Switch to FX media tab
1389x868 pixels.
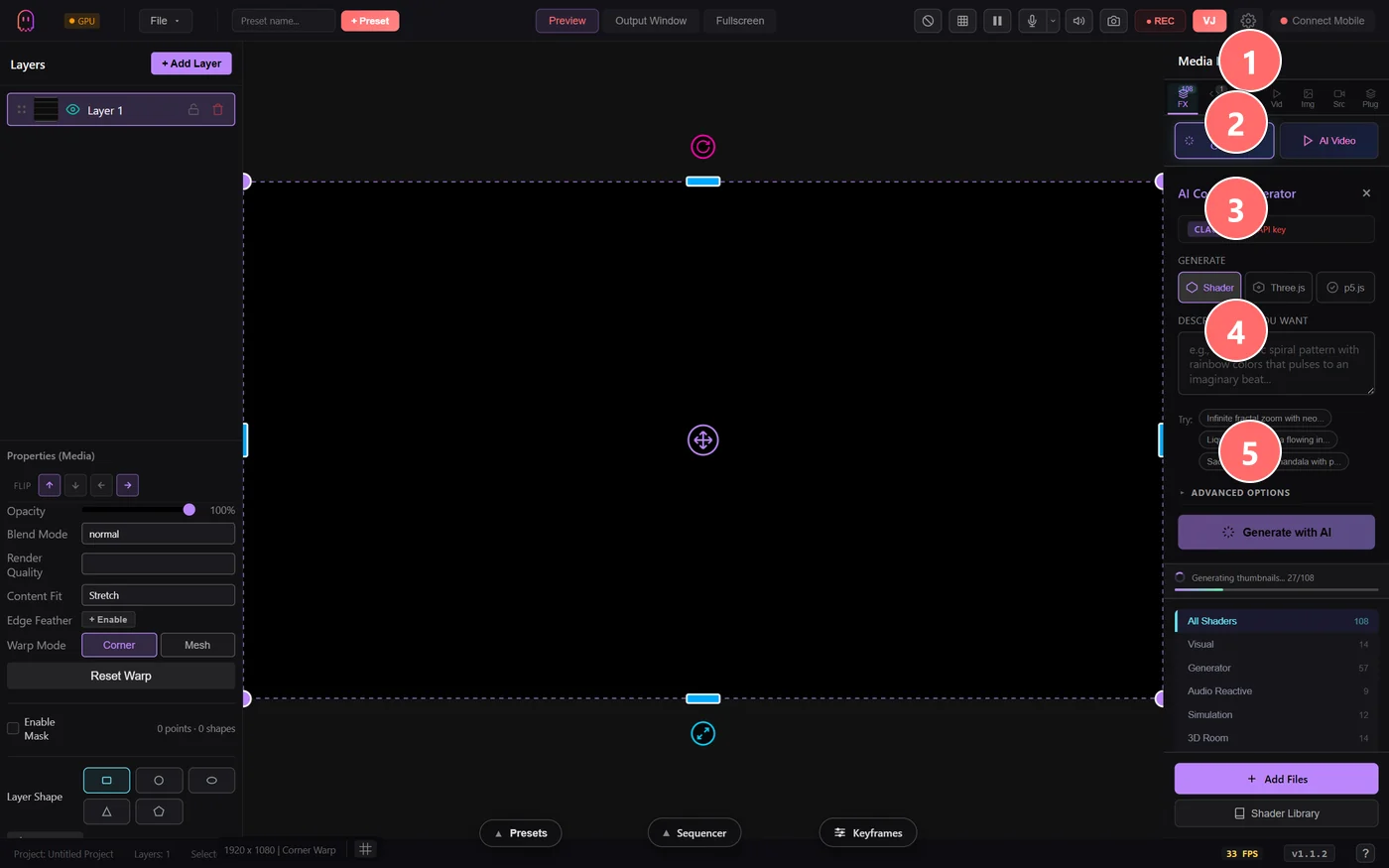[x=1183, y=98]
